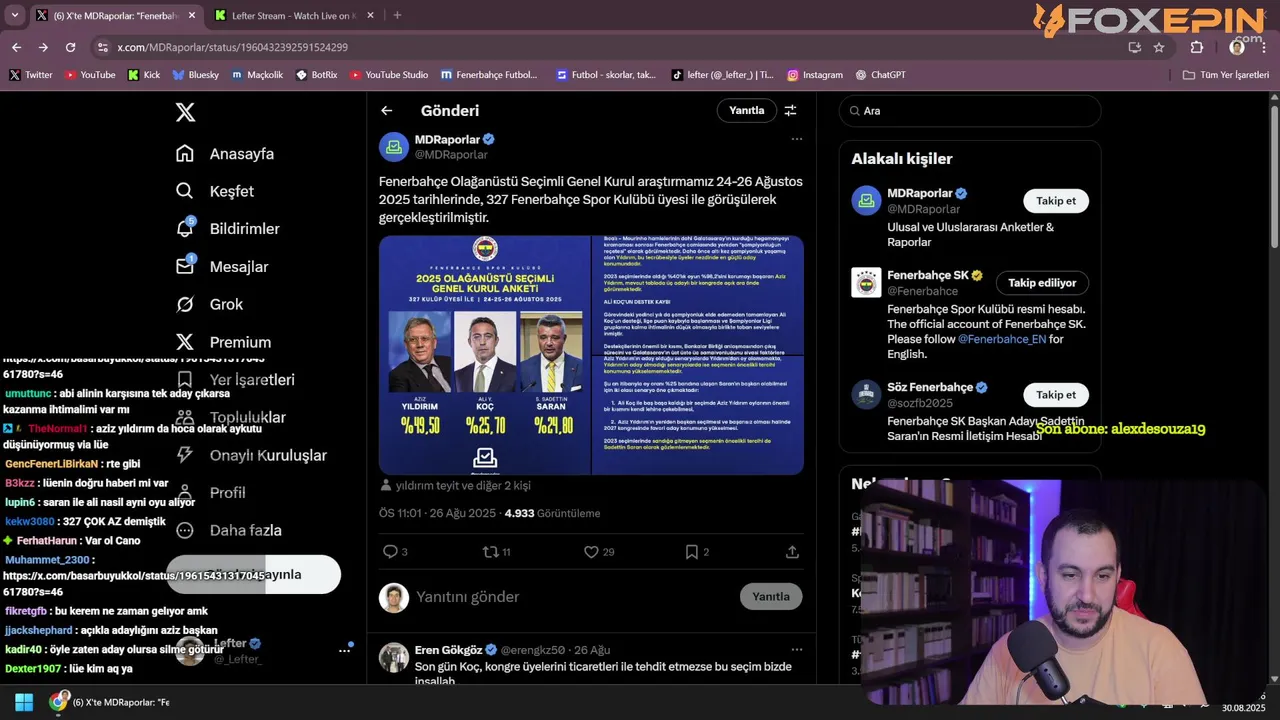Follow MDRaporlar with Takip et
Image resolution: width=1280 pixels, height=720 pixels.
1056,201
